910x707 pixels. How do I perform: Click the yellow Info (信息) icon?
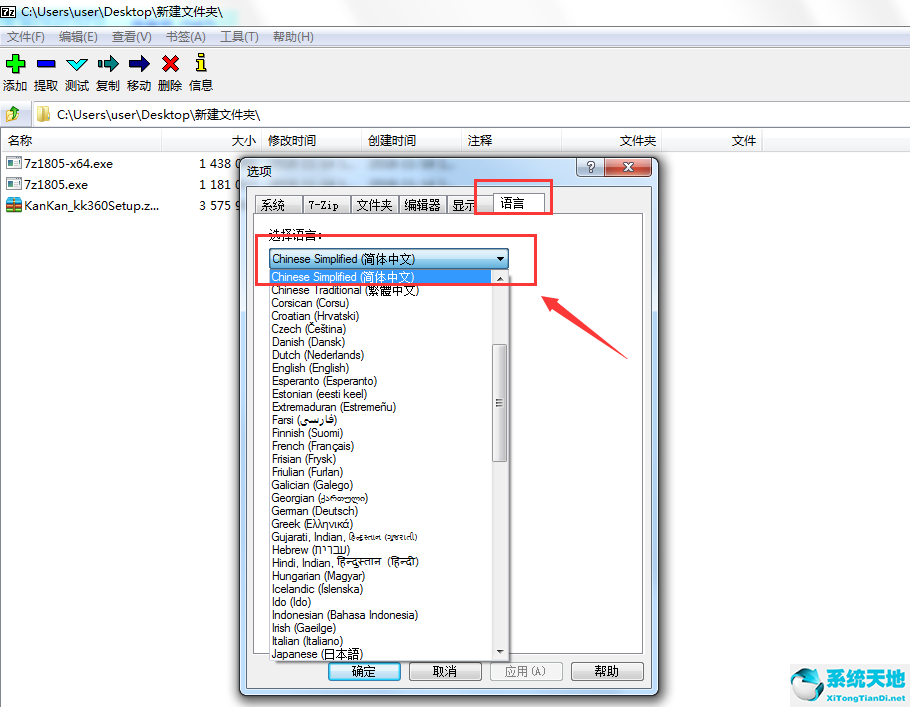tap(201, 64)
